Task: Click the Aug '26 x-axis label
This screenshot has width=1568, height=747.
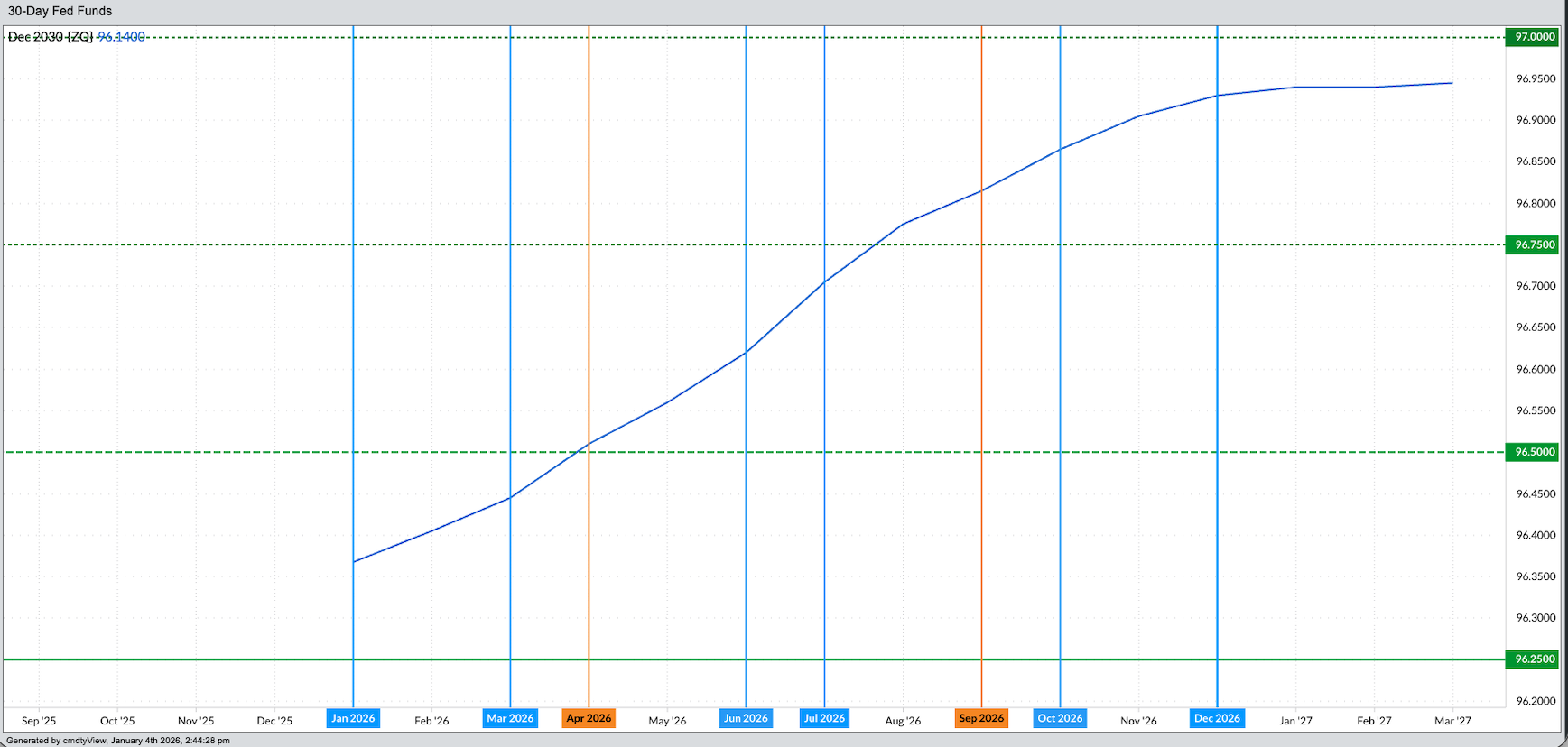Action: click(x=903, y=720)
